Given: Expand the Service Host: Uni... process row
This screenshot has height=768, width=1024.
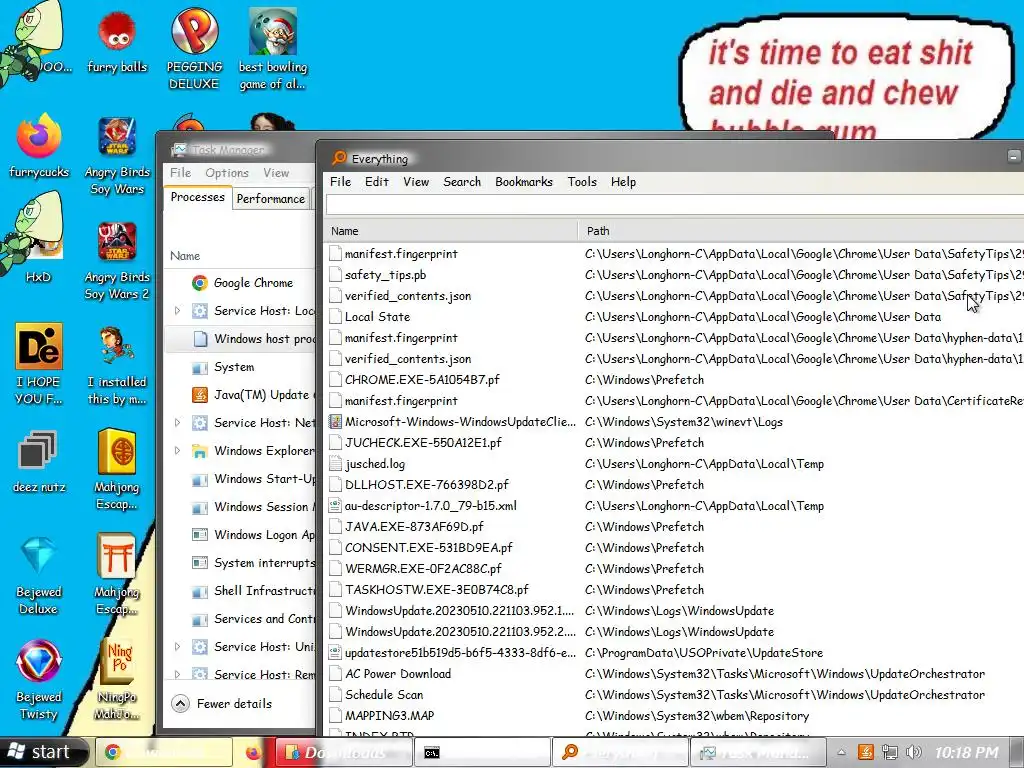Looking at the screenshot, I should [177, 647].
